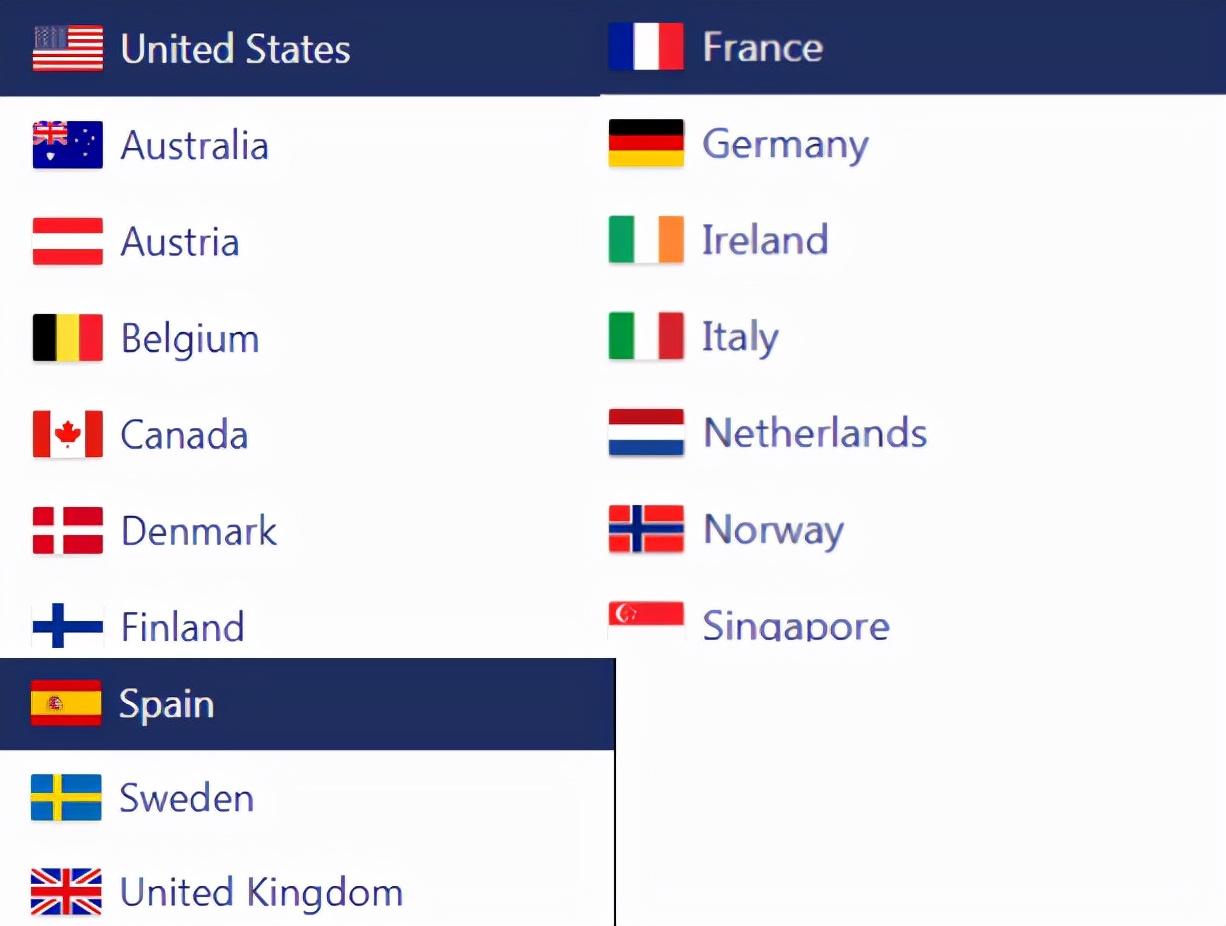Click the Australia flag icon
1226x926 pixels.
[67, 145]
